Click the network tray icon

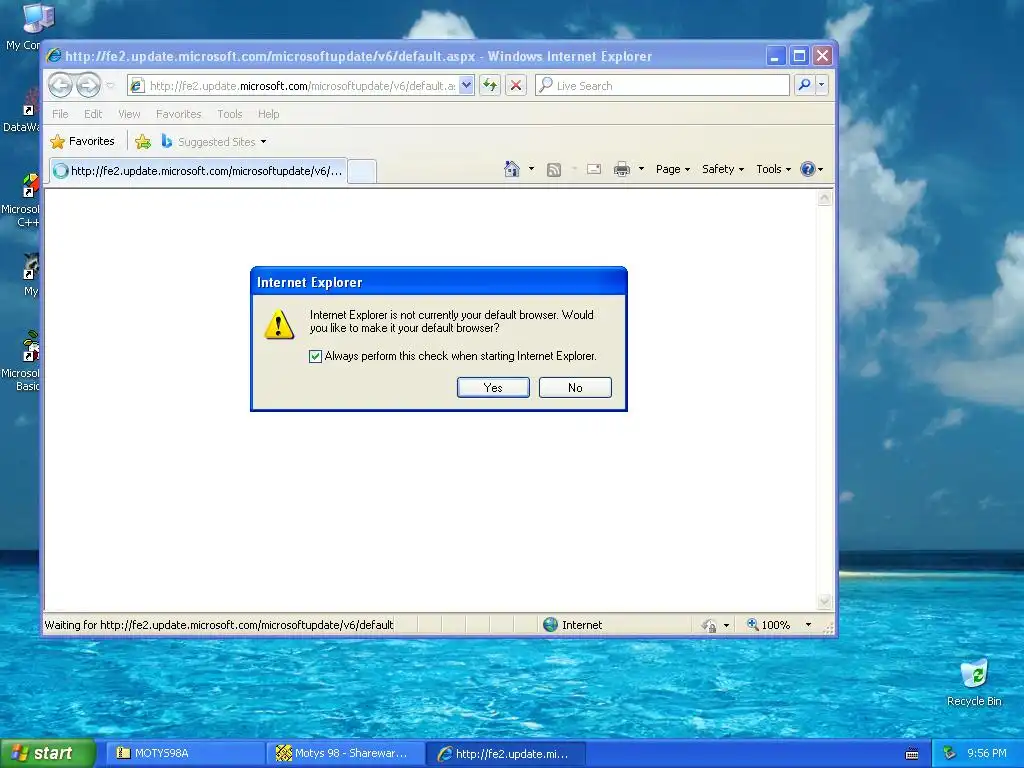(x=950, y=754)
